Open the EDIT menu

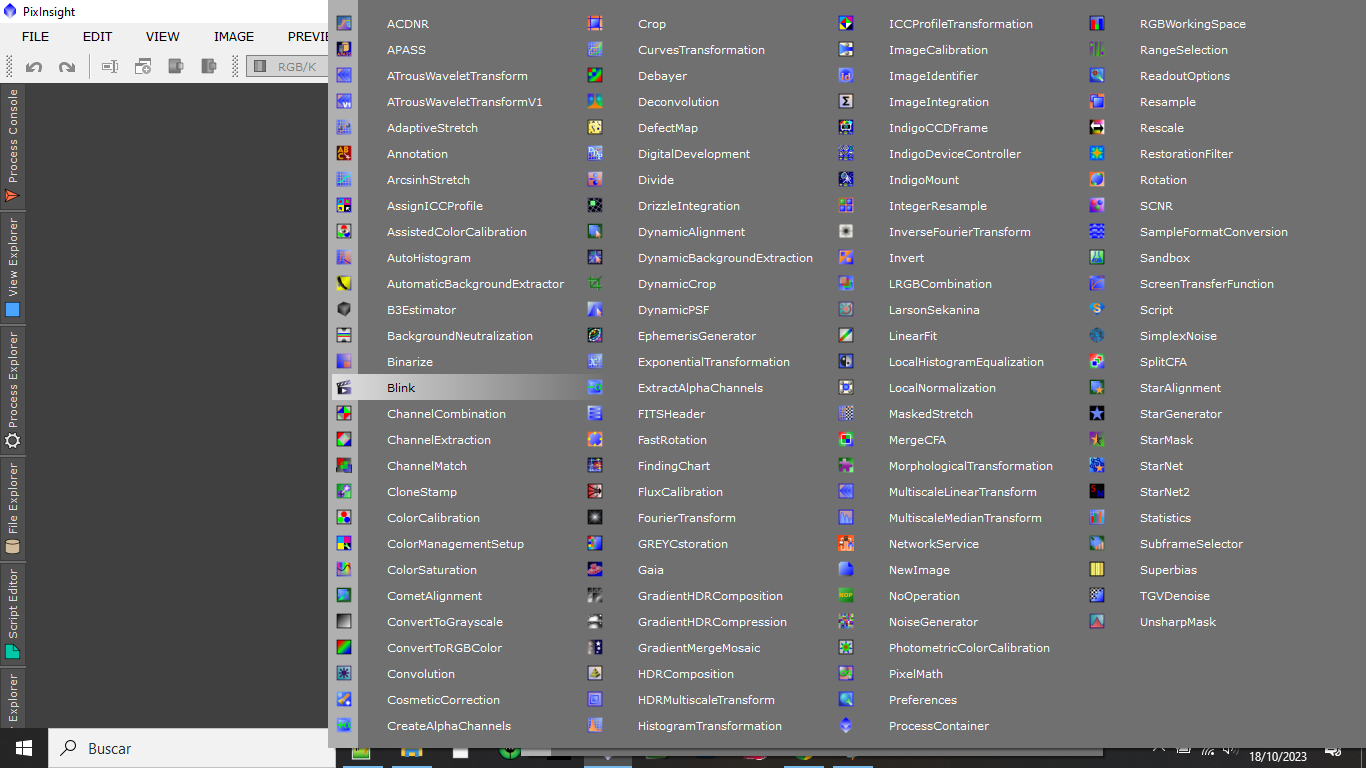[97, 36]
